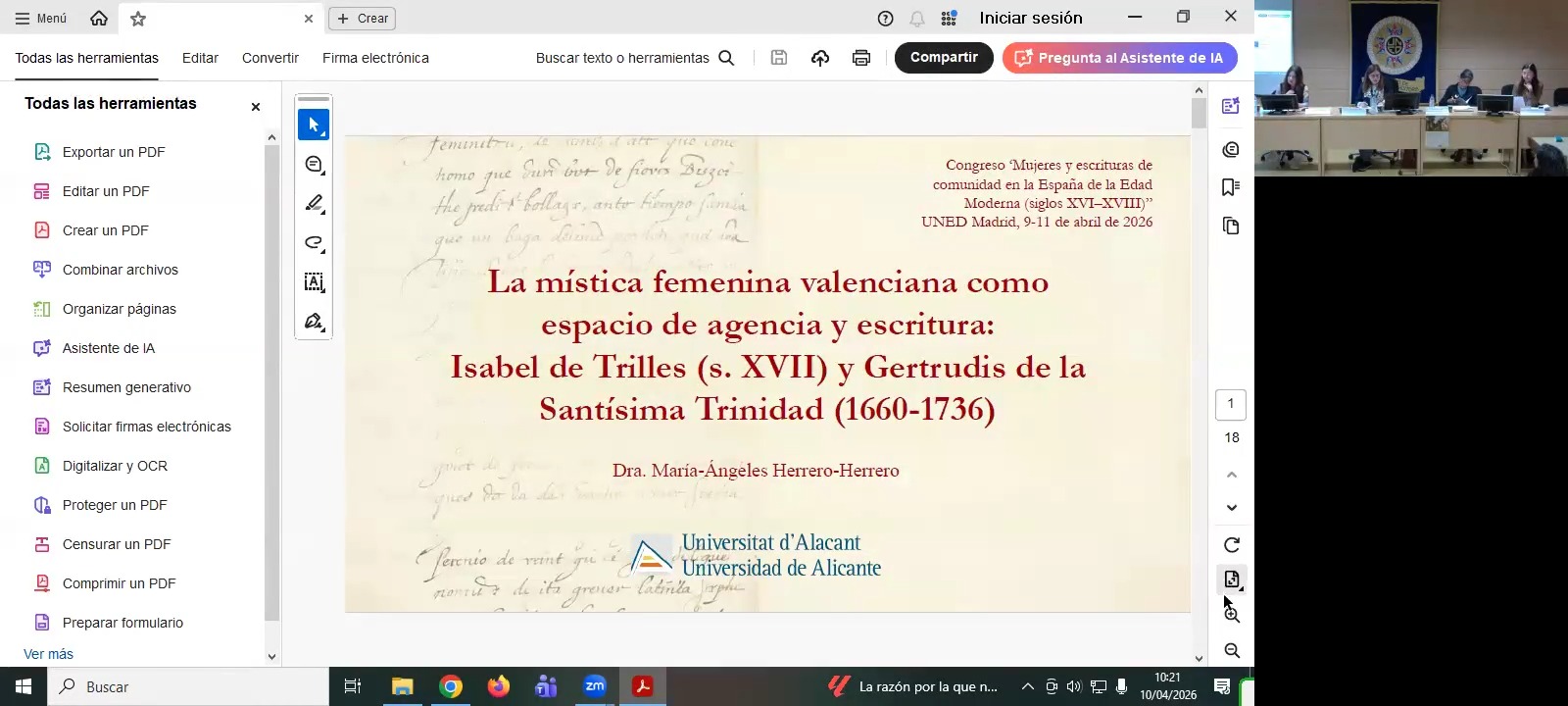The image size is (1568, 706).
Task: Zoom in with the magnifier plus
Action: click(1232, 615)
